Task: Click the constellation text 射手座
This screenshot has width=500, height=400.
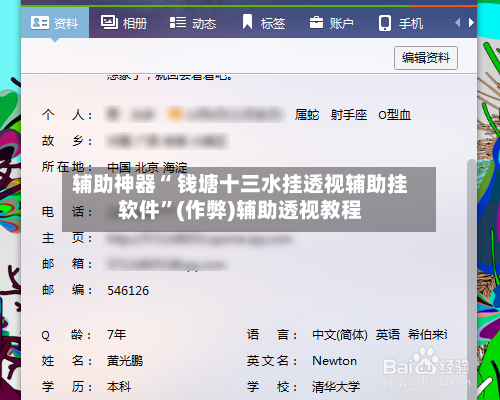Action: click(349, 115)
